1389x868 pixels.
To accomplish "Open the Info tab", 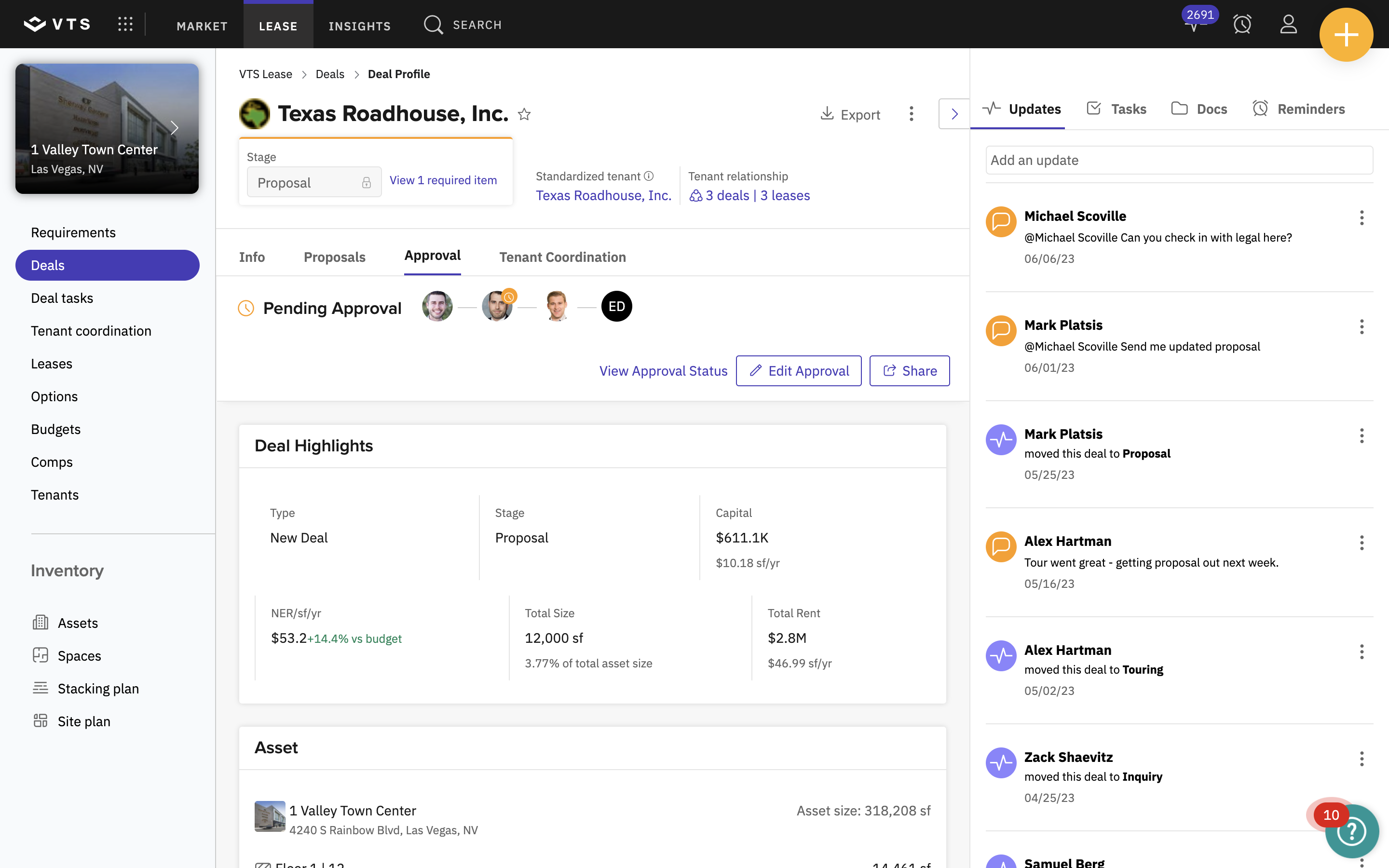I will [252, 257].
